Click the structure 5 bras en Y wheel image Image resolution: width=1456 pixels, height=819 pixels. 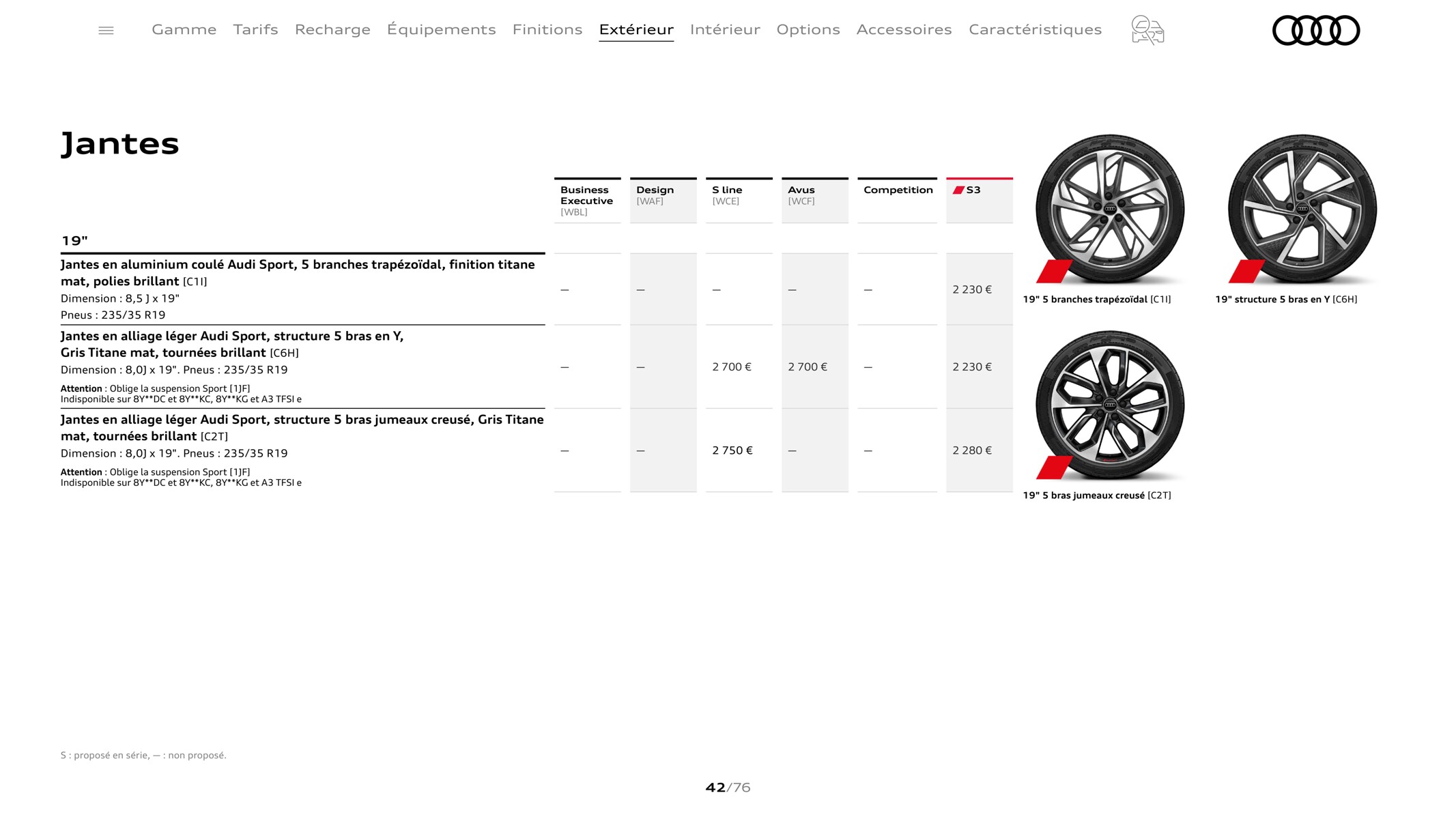tap(1302, 209)
